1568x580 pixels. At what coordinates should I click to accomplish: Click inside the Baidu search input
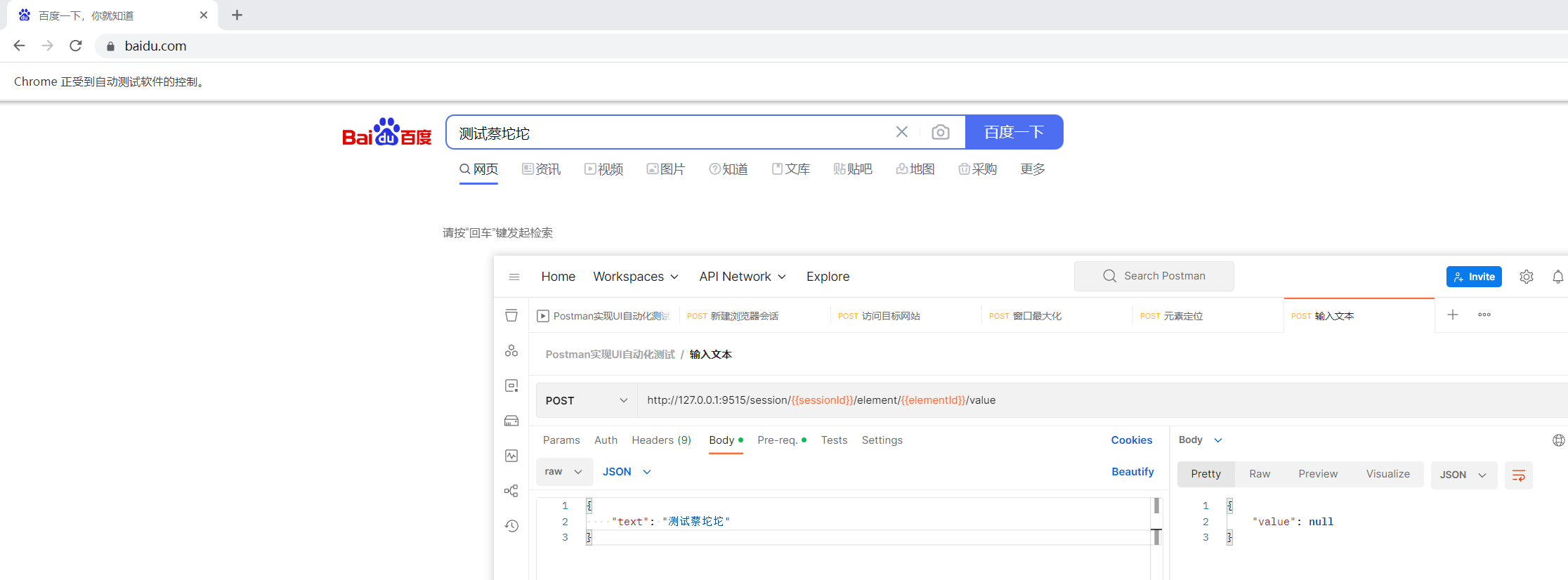tap(667, 133)
